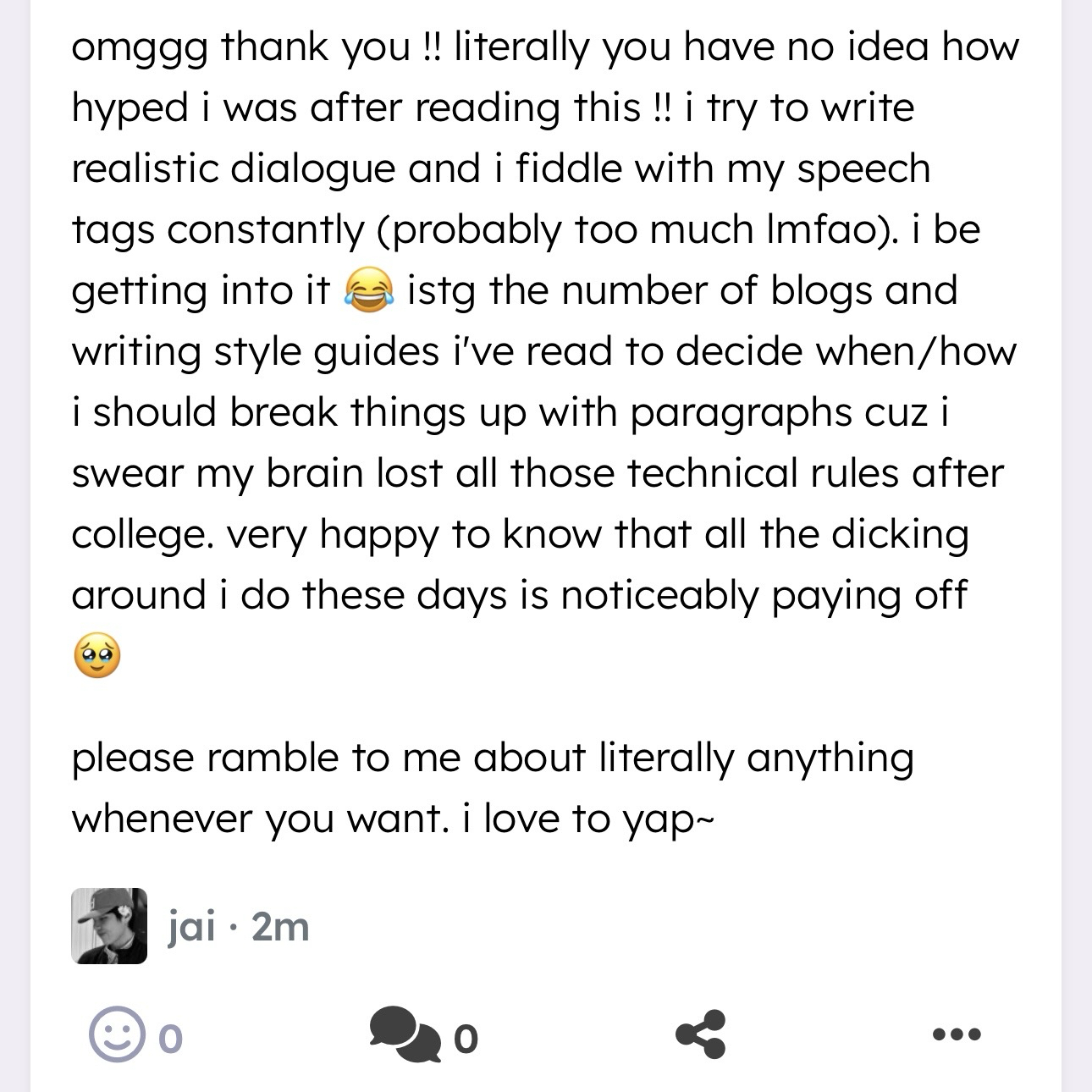Click the phrase "writing style guides"

pyautogui.click(x=255, y=352)
